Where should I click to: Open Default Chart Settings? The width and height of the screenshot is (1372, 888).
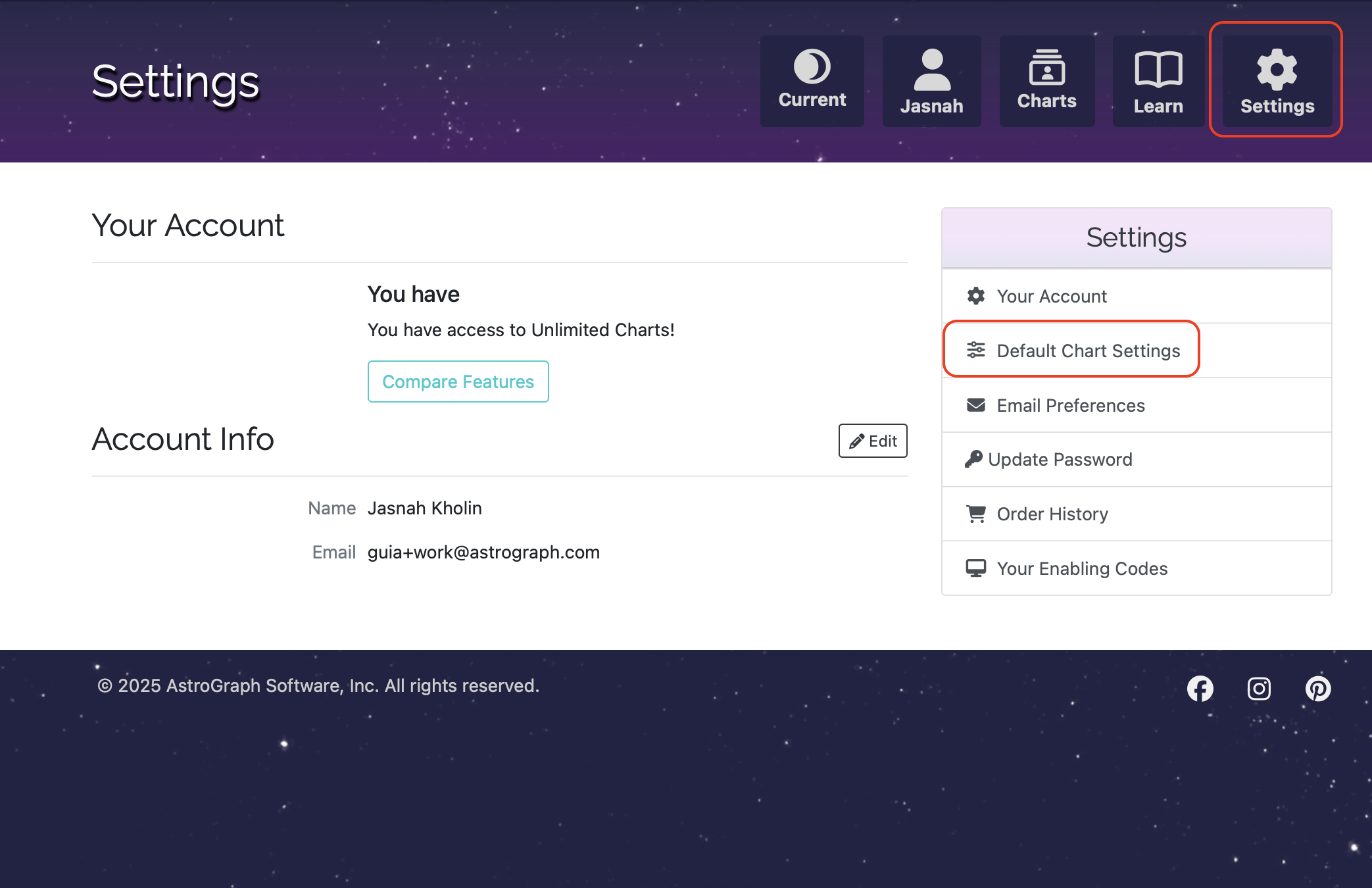1088,351
